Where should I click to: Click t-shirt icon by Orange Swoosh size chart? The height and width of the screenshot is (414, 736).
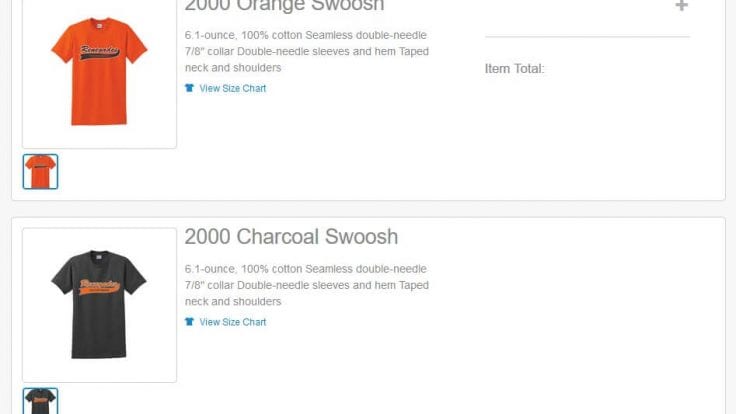pos(189,88)
